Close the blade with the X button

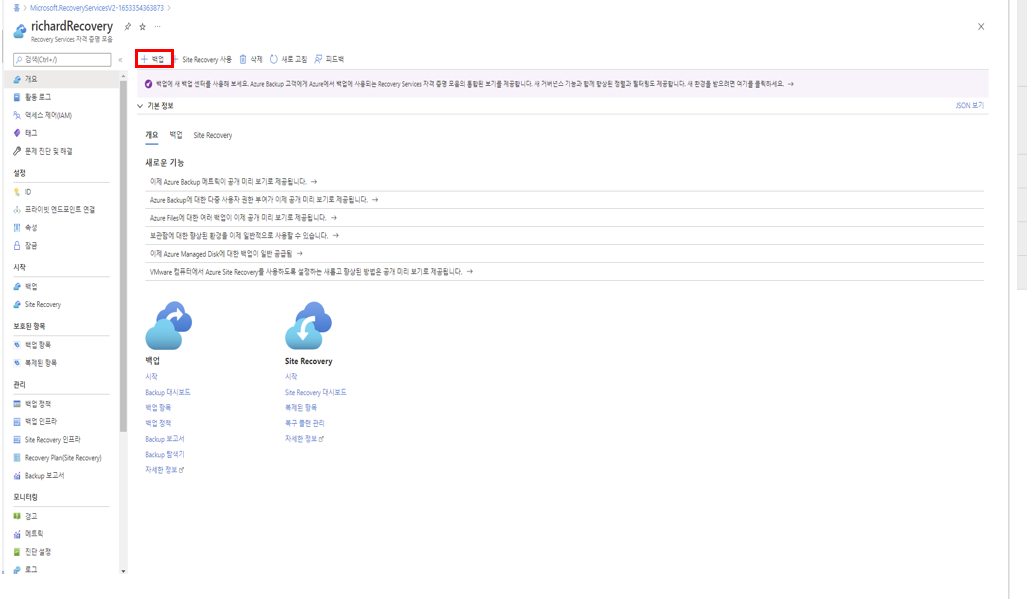click(x=981, y=27)
